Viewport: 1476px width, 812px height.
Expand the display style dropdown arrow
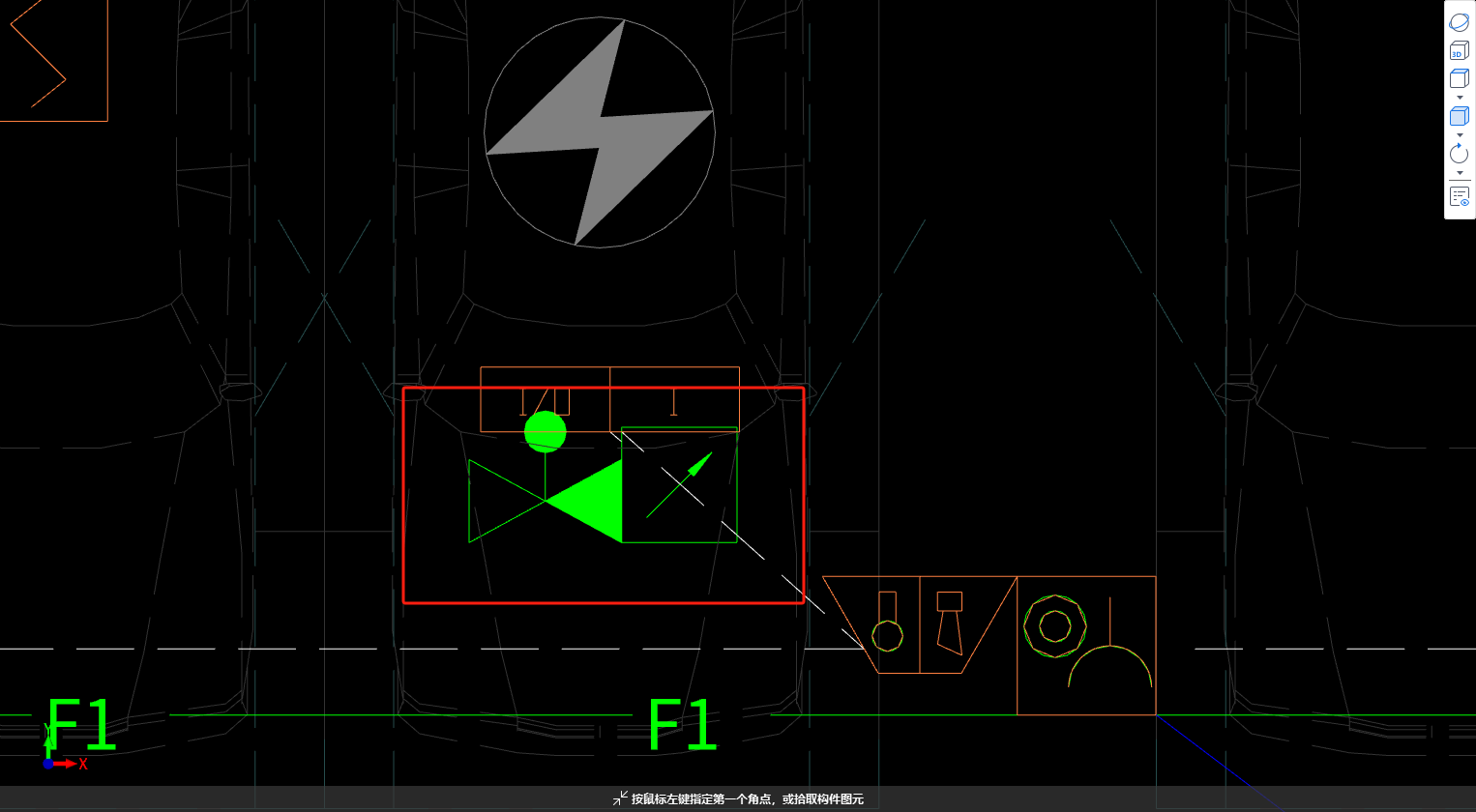click(1460, 135)
